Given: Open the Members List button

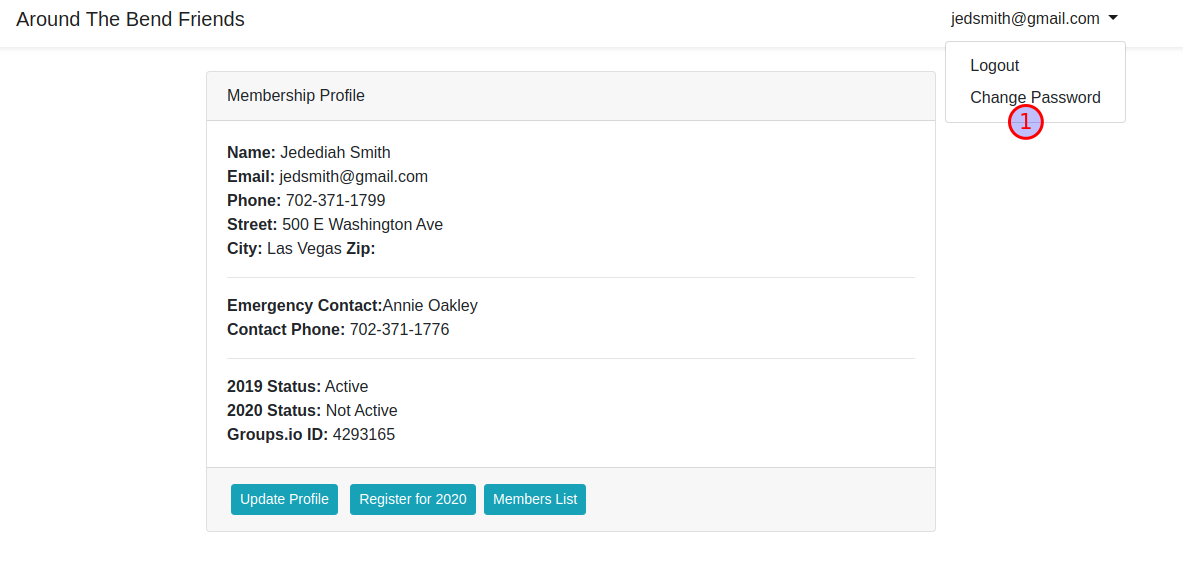Looking at the screenshot, I should 534,499.
